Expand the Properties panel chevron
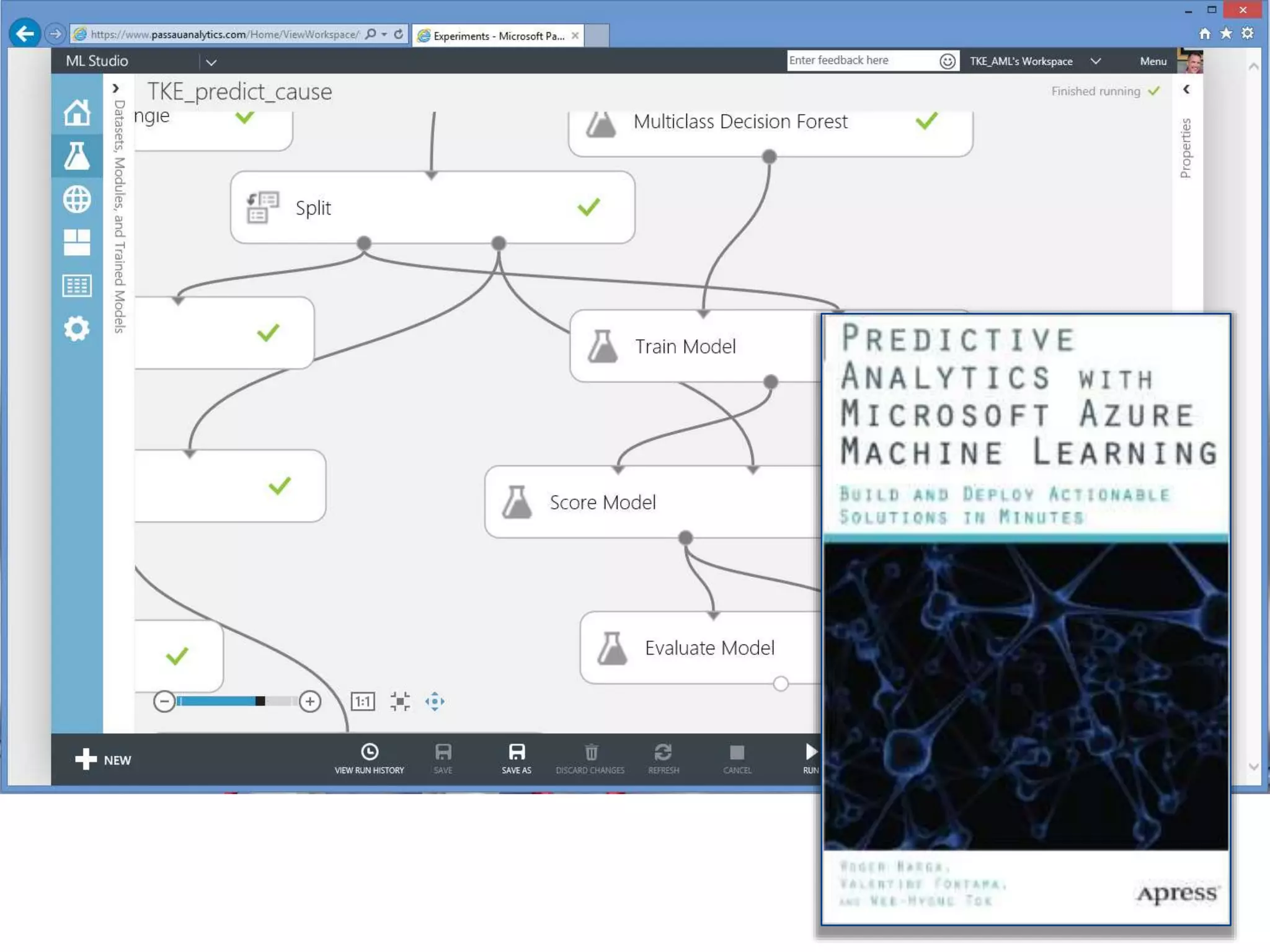 point(1186,90)
